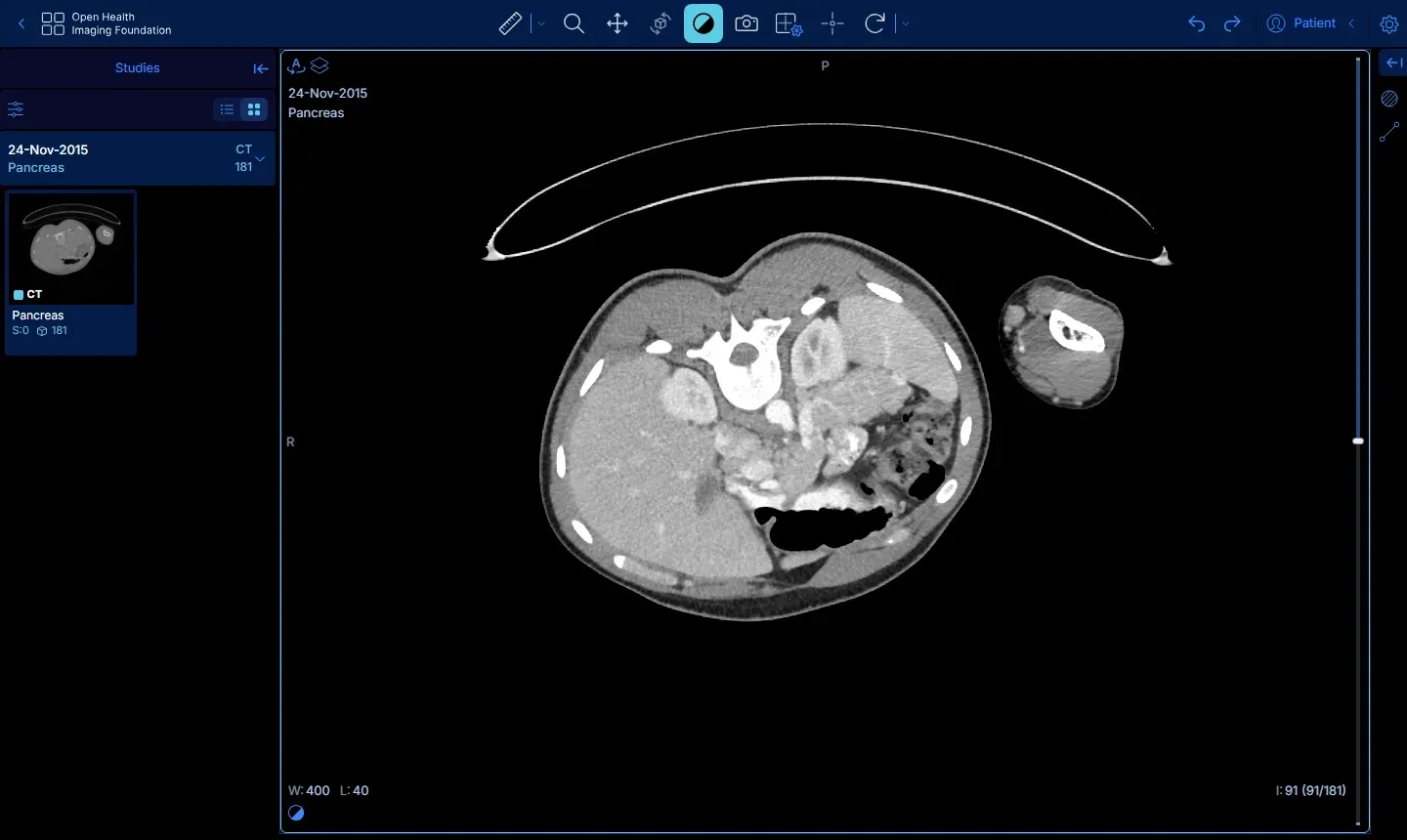Screen dimensions: 1407x840
Task: Select the Pancreas CT series thumbnail
Action: click(x=70, y=272)
